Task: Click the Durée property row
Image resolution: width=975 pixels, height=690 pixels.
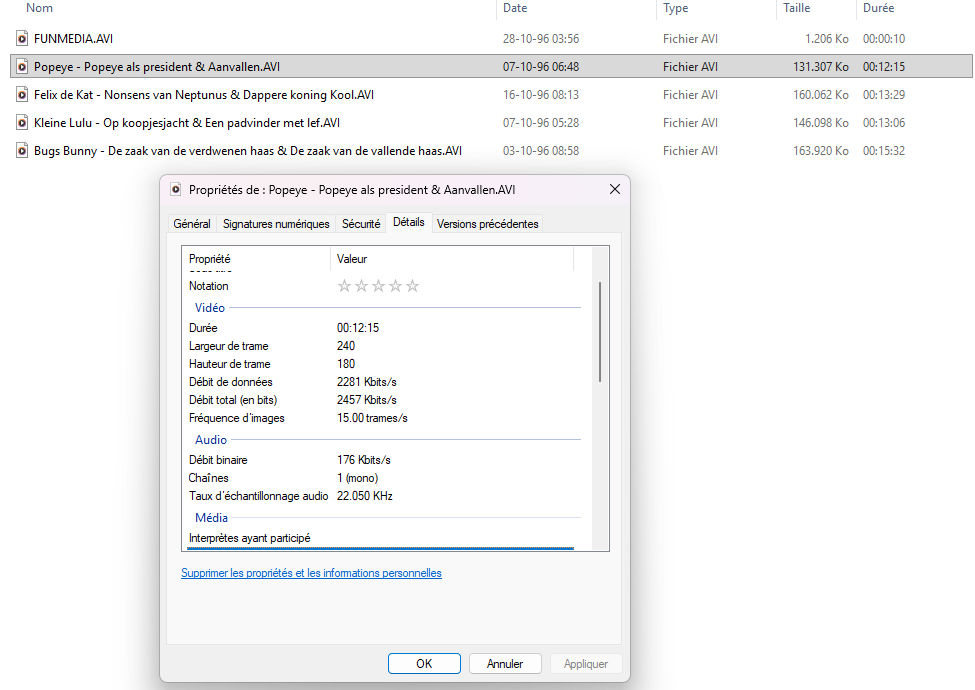Action: [381, 328]
